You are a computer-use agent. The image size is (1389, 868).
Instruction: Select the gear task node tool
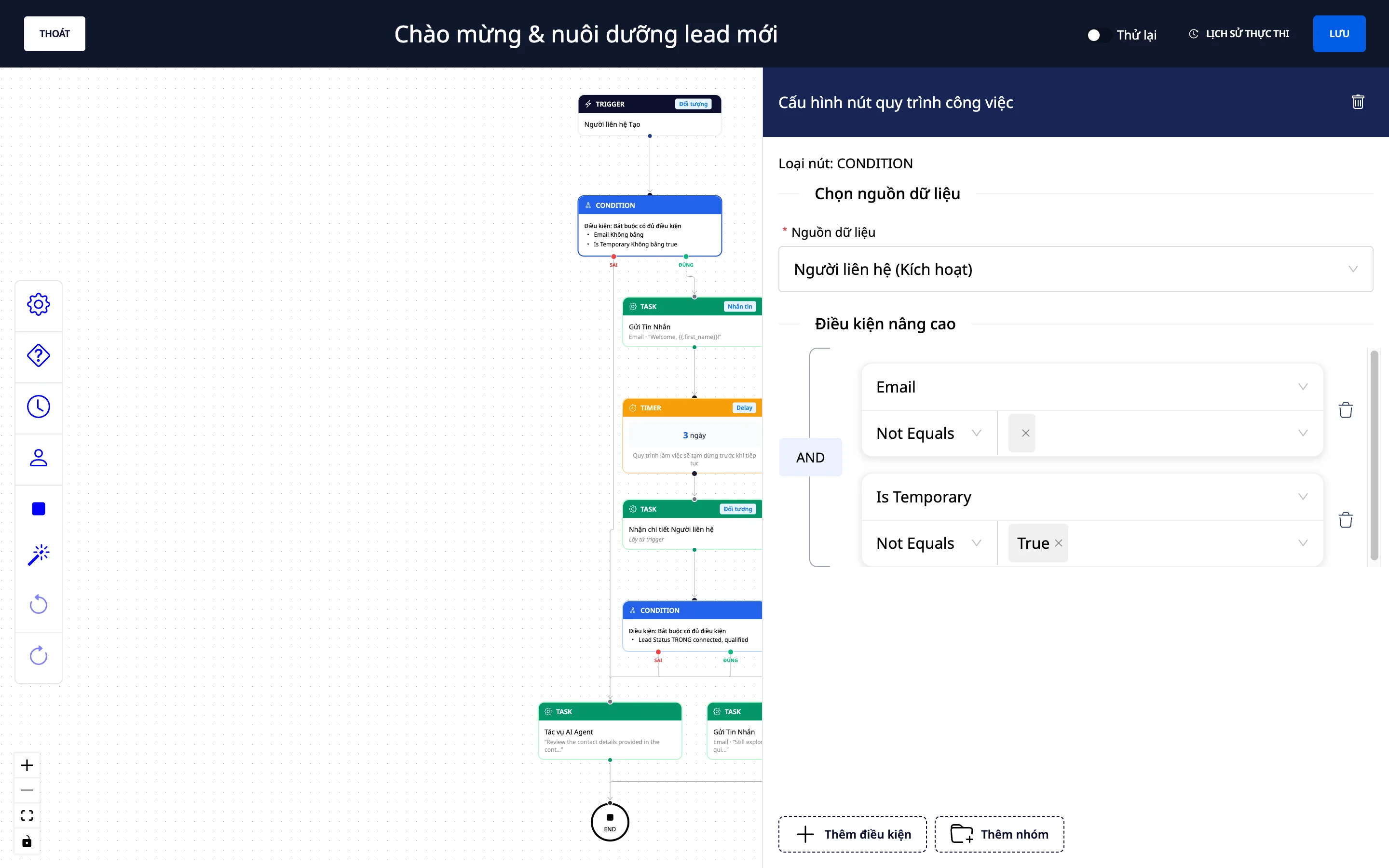click(39, 304)
